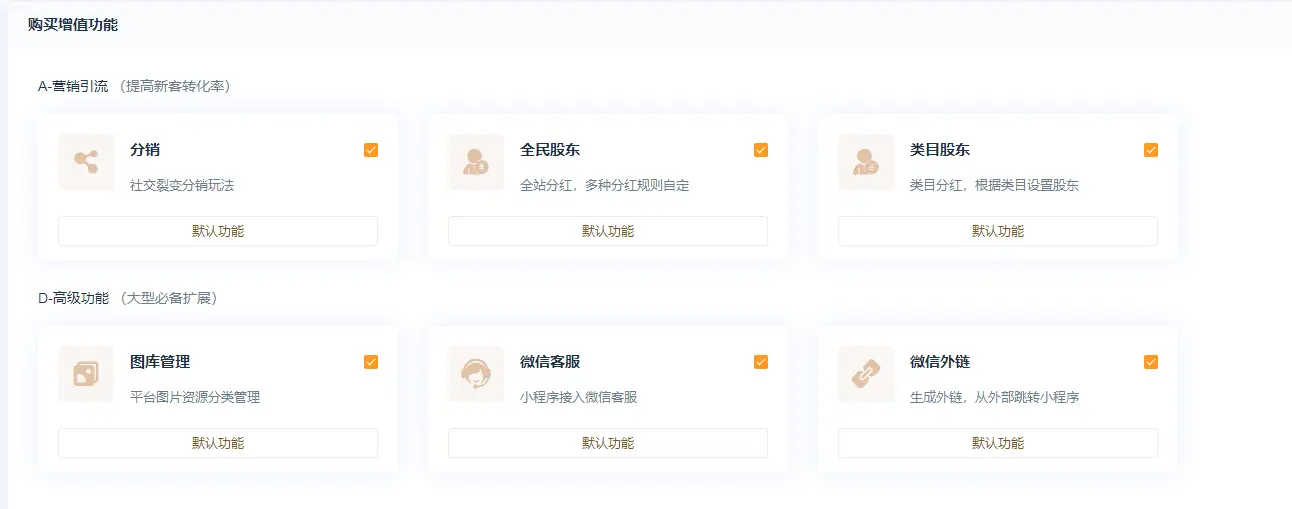This screenshot has height=509, width=1292.
Task: Uncheck the 微信客服 checkbox
Action: point(761,362)
